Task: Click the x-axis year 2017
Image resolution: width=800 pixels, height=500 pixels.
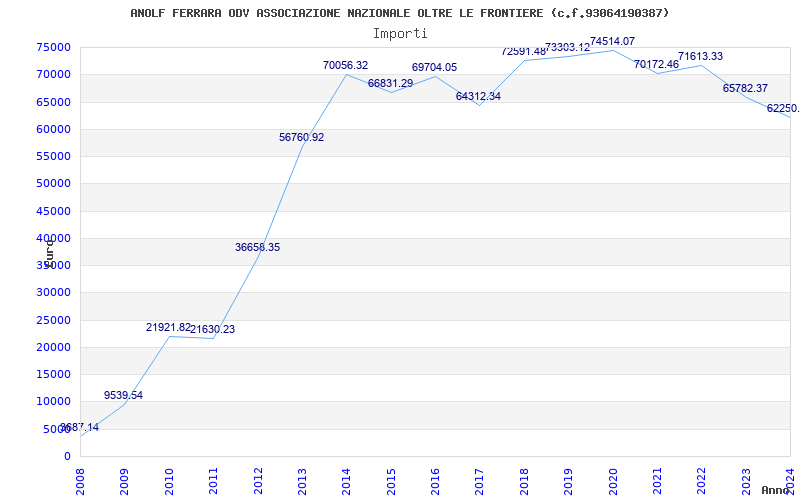Action: 480,481
